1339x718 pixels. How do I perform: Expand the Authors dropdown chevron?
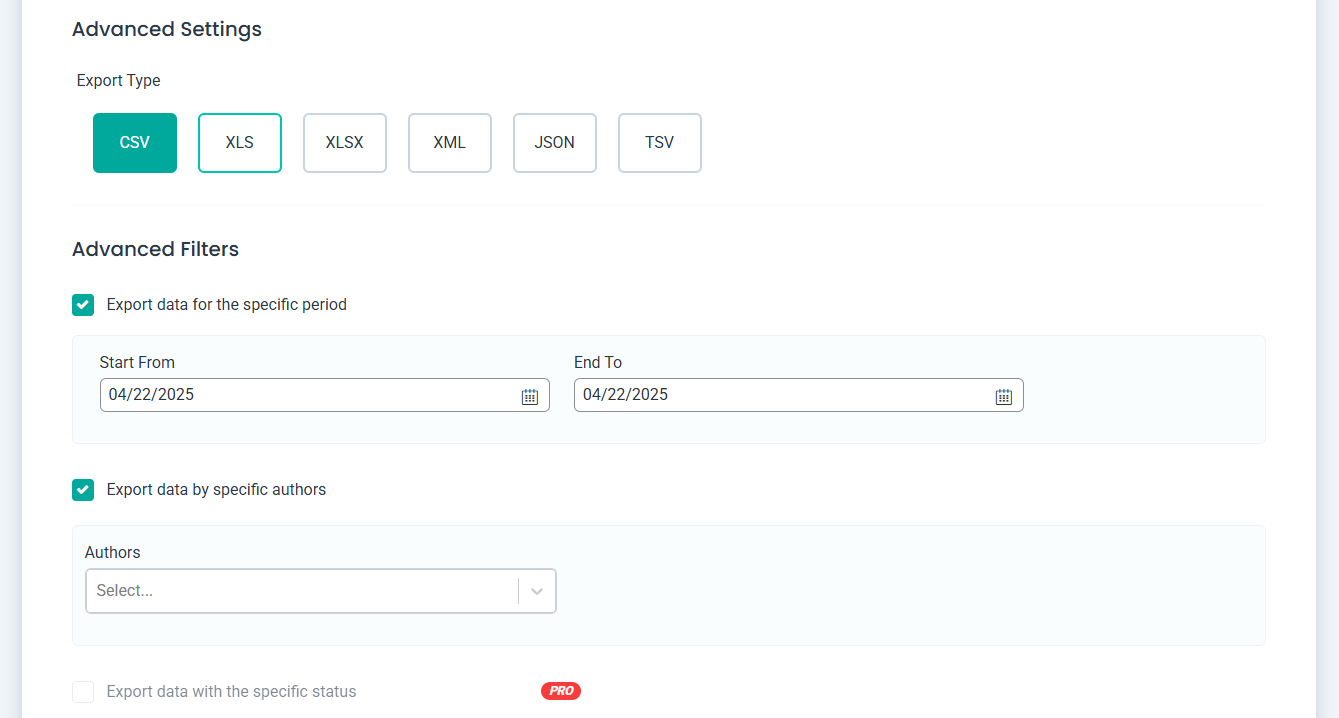pos(537,591)
